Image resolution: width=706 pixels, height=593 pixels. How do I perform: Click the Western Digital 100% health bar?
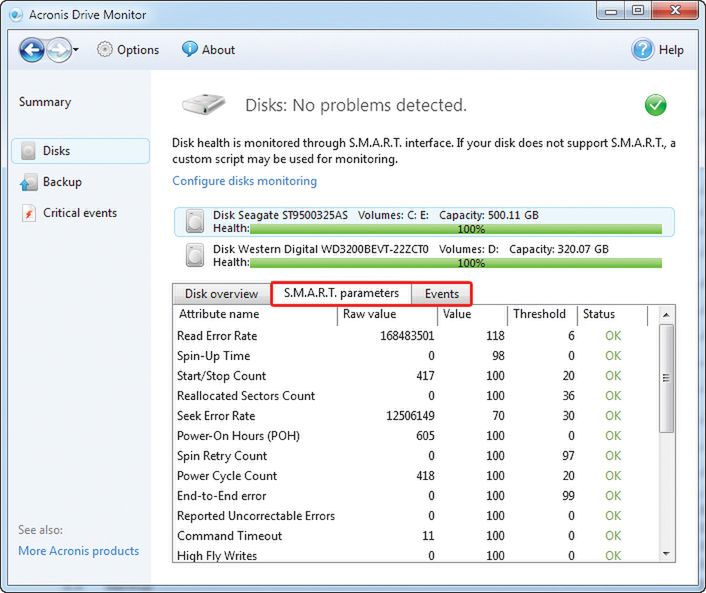(x=456, y=263)
